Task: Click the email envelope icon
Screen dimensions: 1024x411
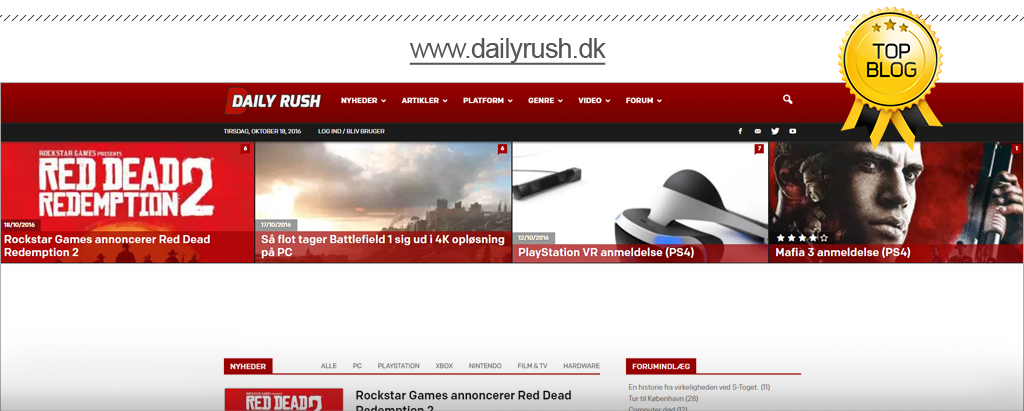Action: tap(757, 131)
